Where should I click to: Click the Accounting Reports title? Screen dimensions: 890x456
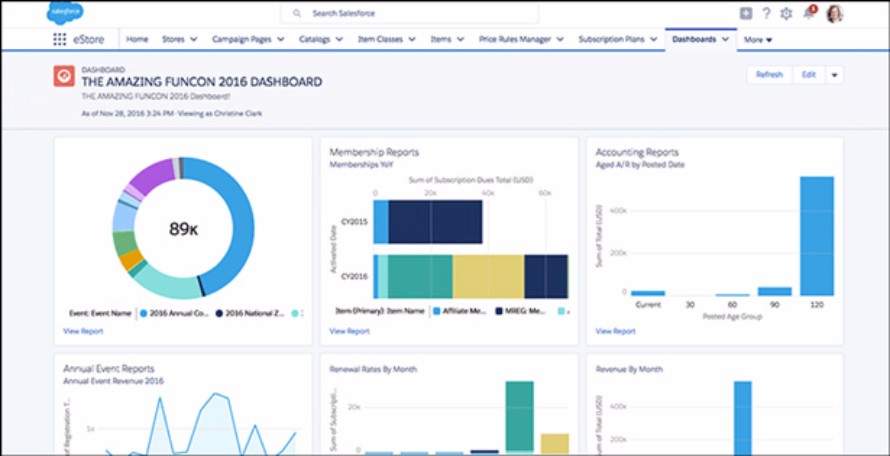(x=637, y=152)
